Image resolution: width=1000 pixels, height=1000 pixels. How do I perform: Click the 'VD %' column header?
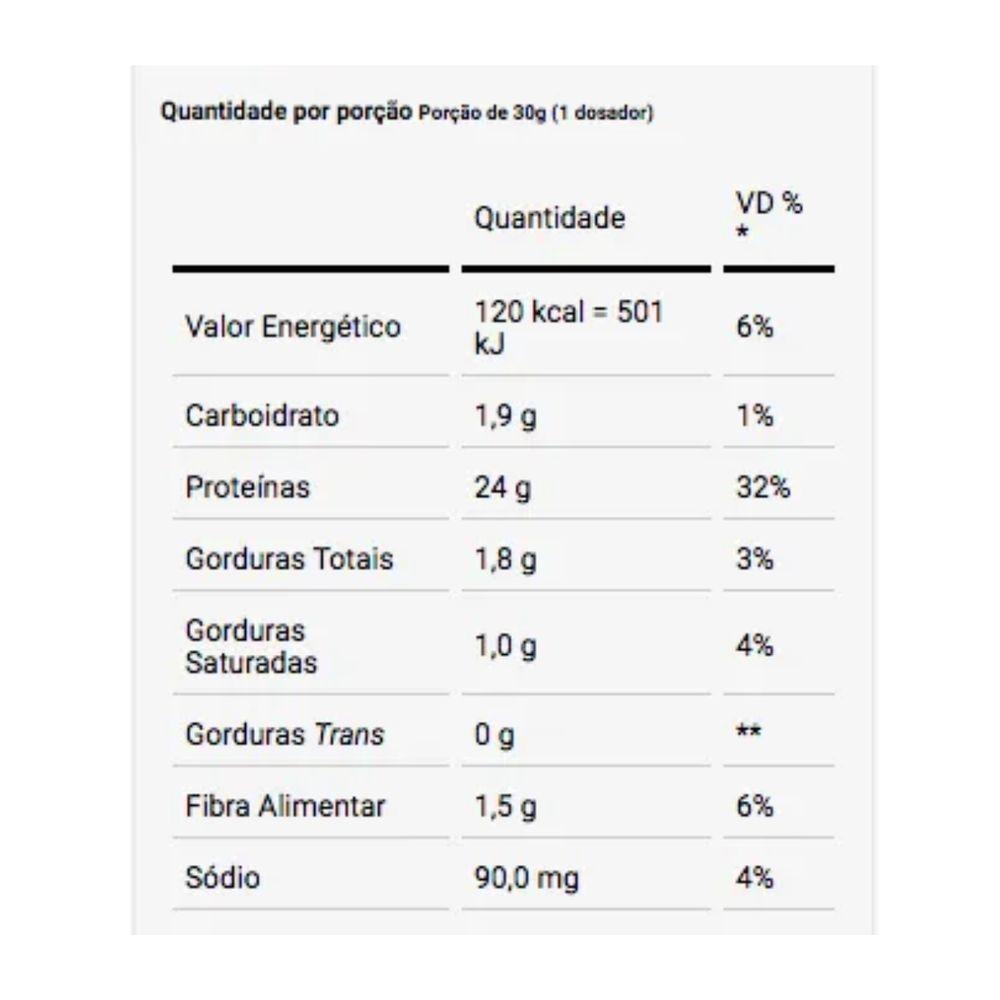point(769,205)
